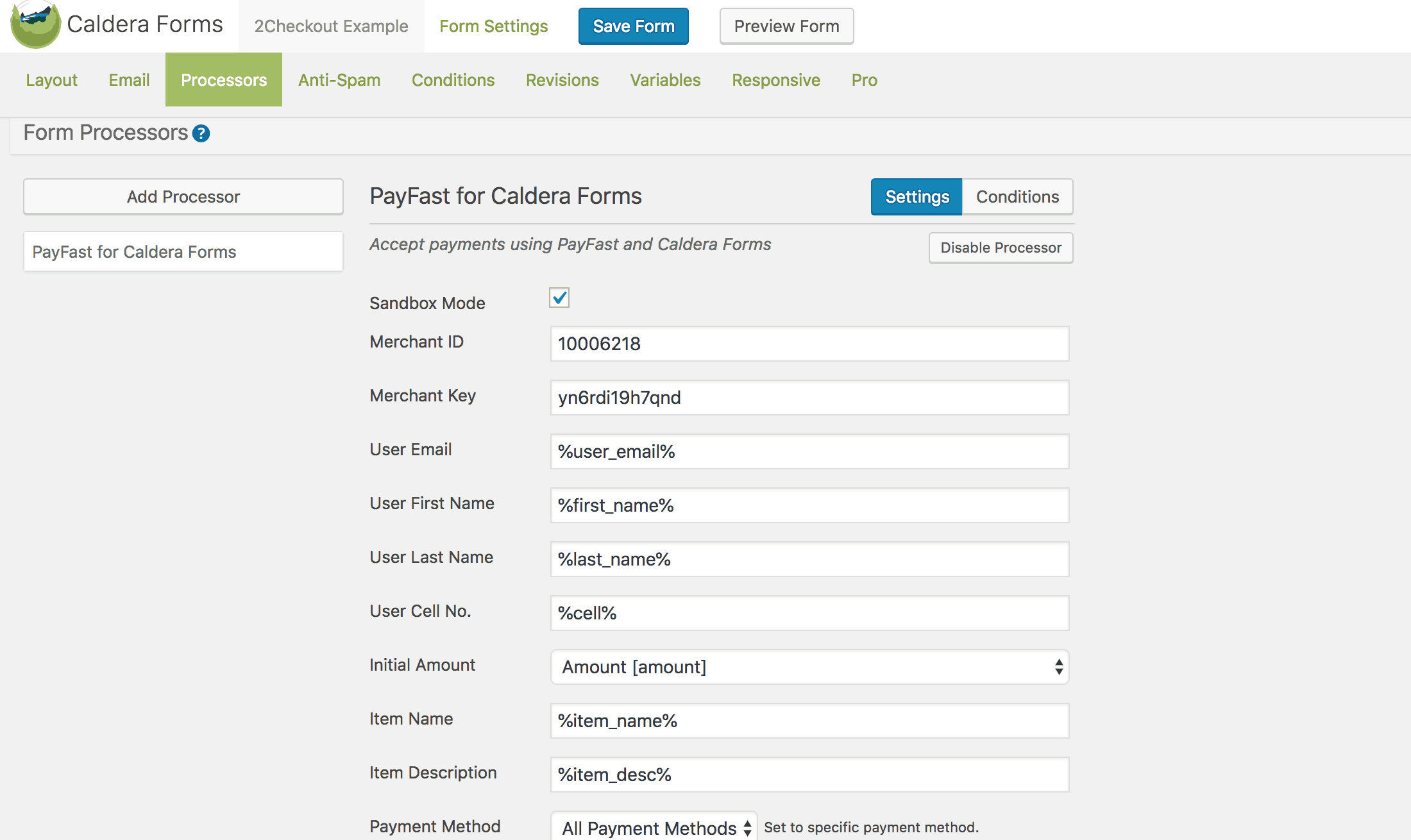Click the Merchant Key input field
This screenshot has width=1411, height=840.
coord(809,398)
